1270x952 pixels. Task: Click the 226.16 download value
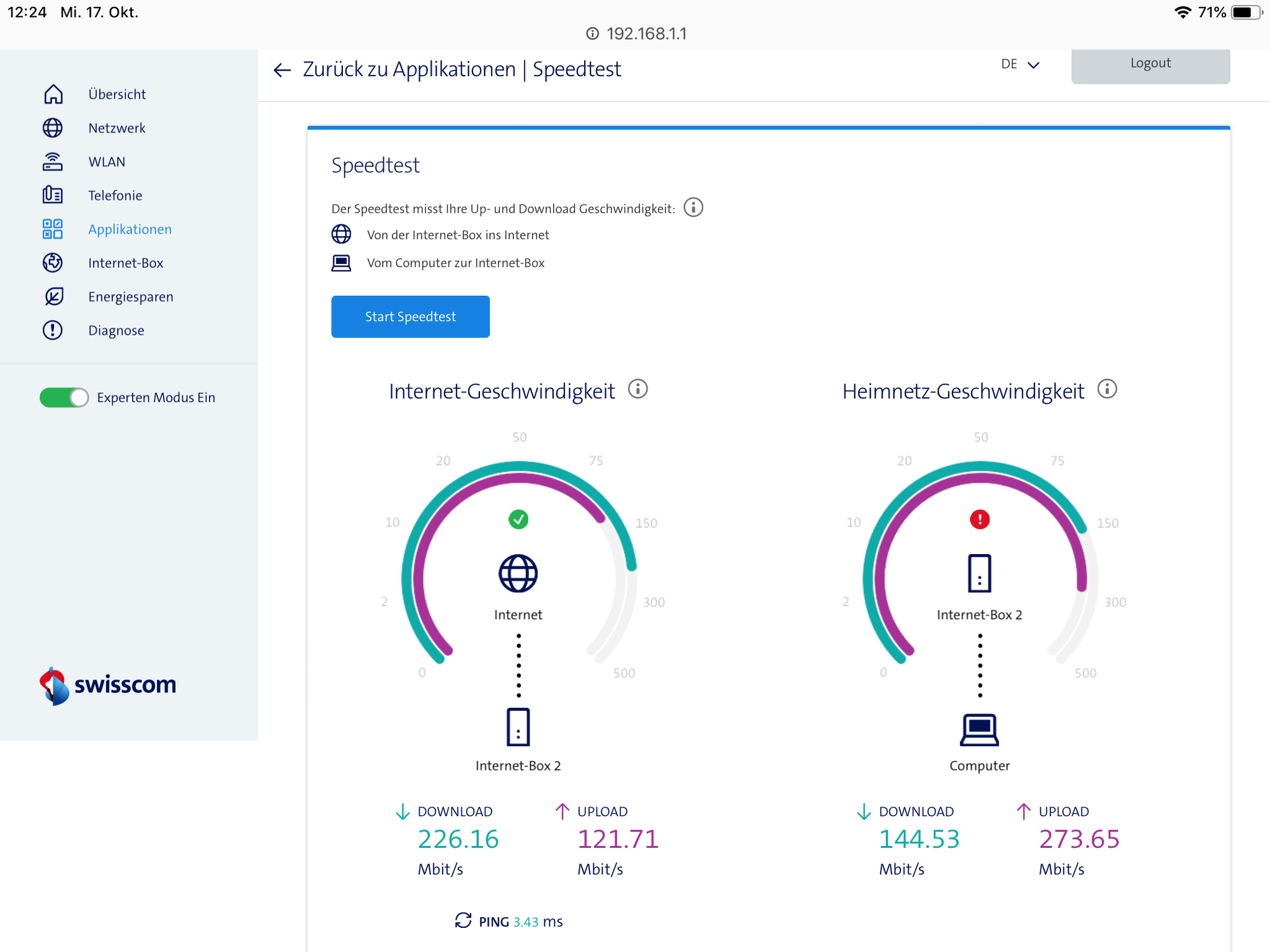point(458,839)
